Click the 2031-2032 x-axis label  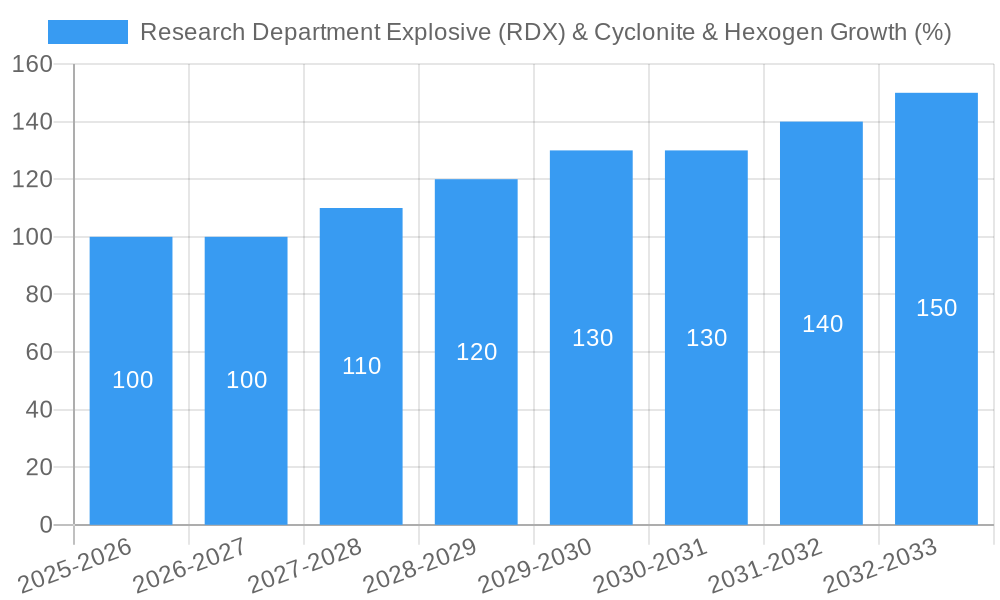[765, 565]
